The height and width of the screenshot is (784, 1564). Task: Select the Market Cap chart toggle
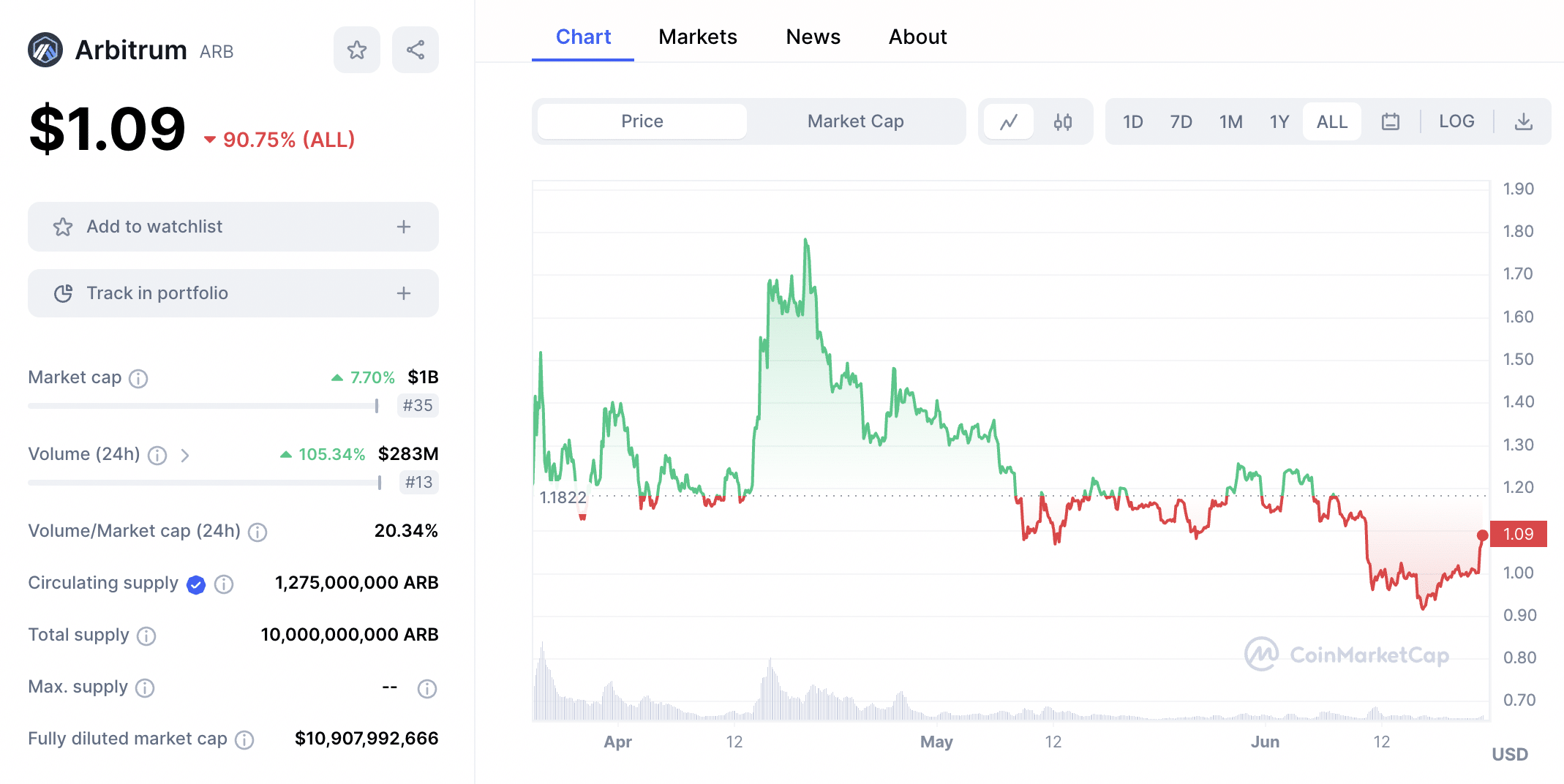pos(855,121)
